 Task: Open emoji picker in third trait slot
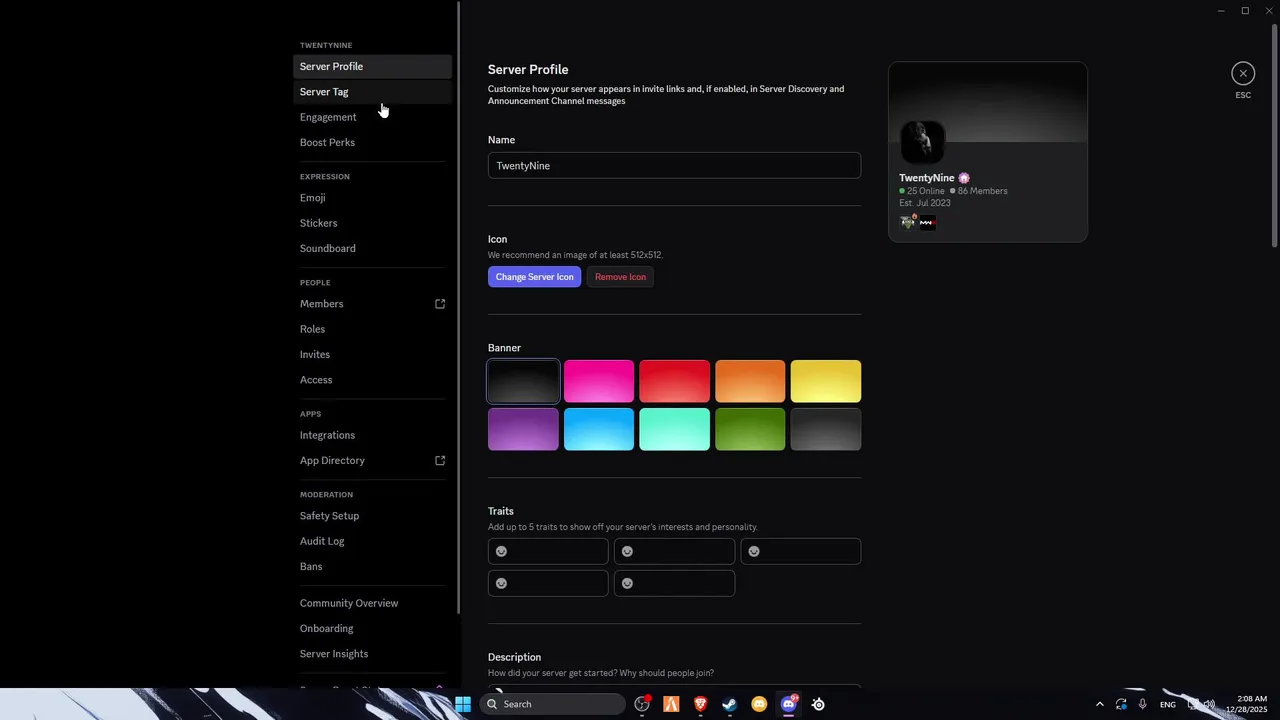[754, 551]
